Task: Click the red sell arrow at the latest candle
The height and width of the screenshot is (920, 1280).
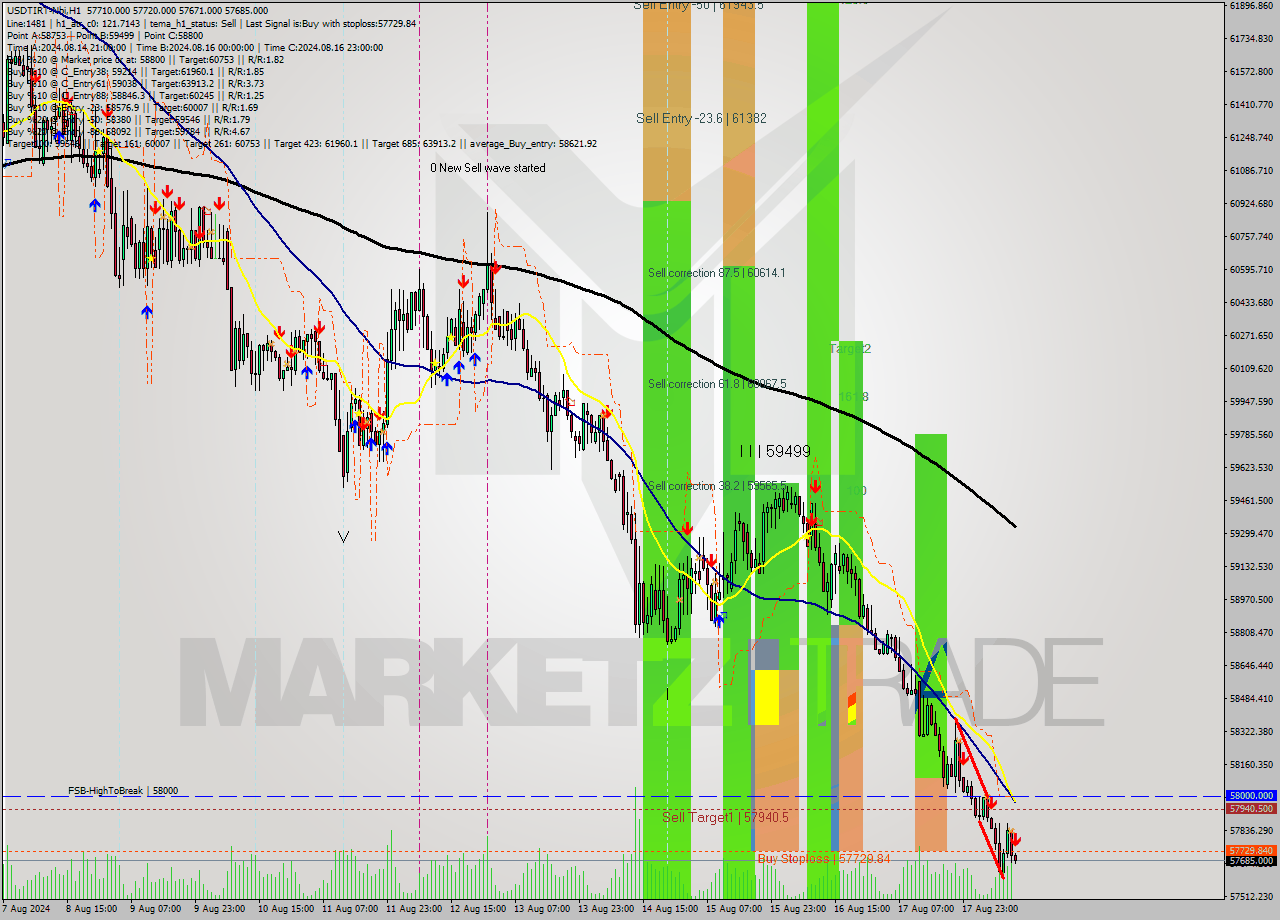Action: [1016, 840]
